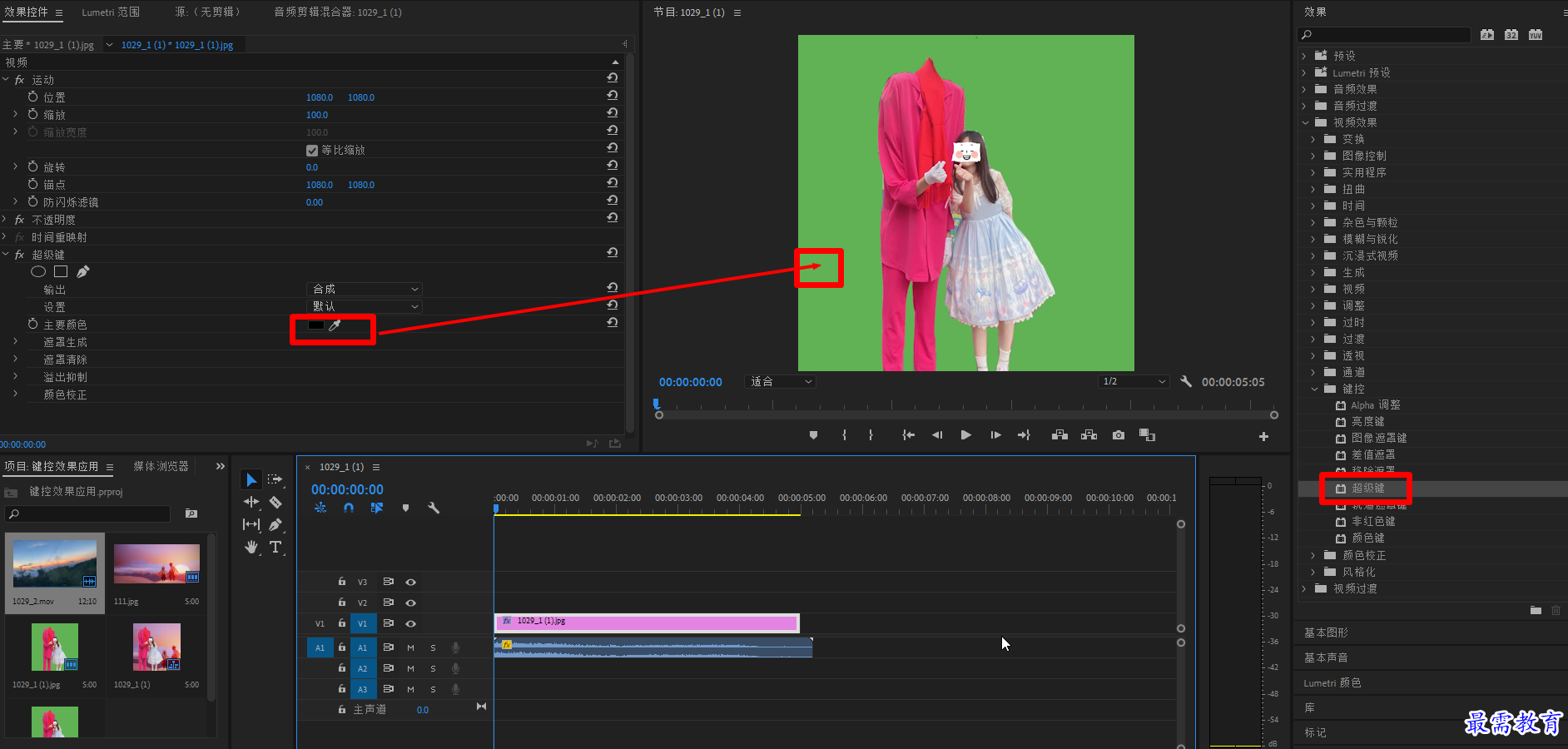Expand Matte Cleanup settings
The image size is (1568, 749).
[x=15, y=359]
